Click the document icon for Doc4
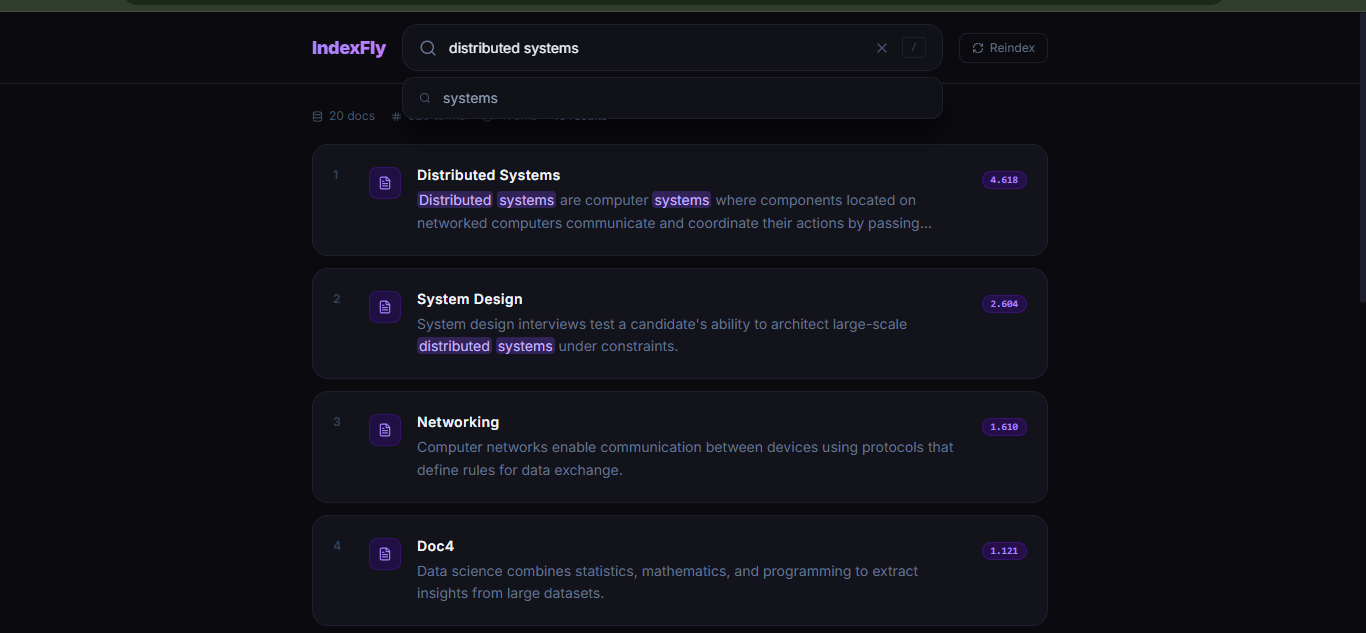 tap(385, 554)
